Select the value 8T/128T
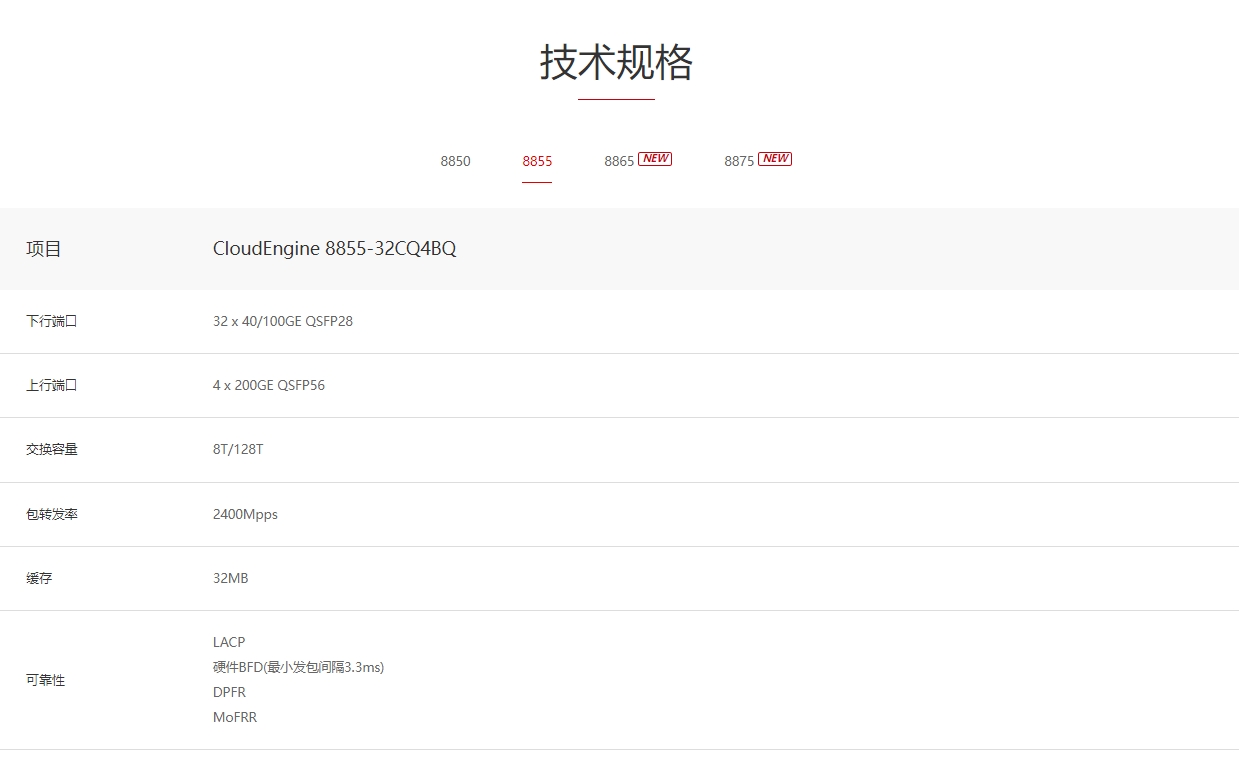Viewport: 1247px width, 760px height. pos(238,449)
